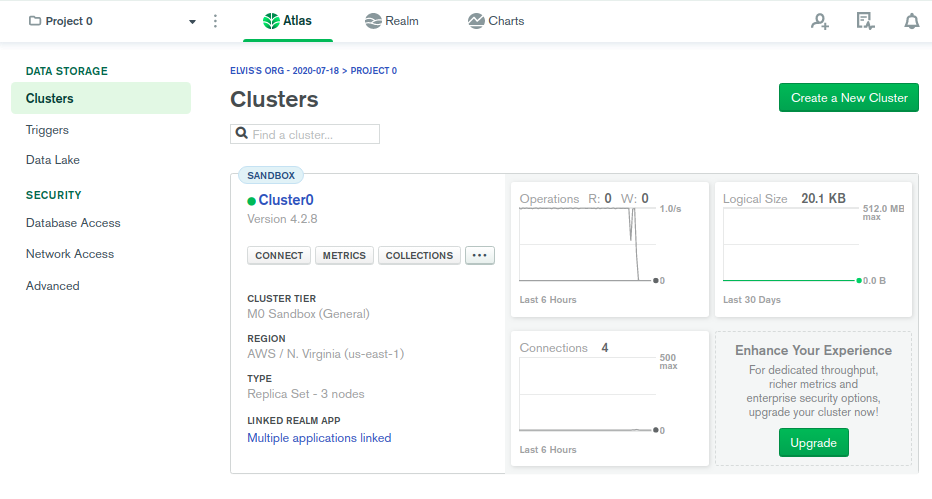The image size is (932, 499).
Task: Open the Cluster0 more options button
Action: [480, 255]
